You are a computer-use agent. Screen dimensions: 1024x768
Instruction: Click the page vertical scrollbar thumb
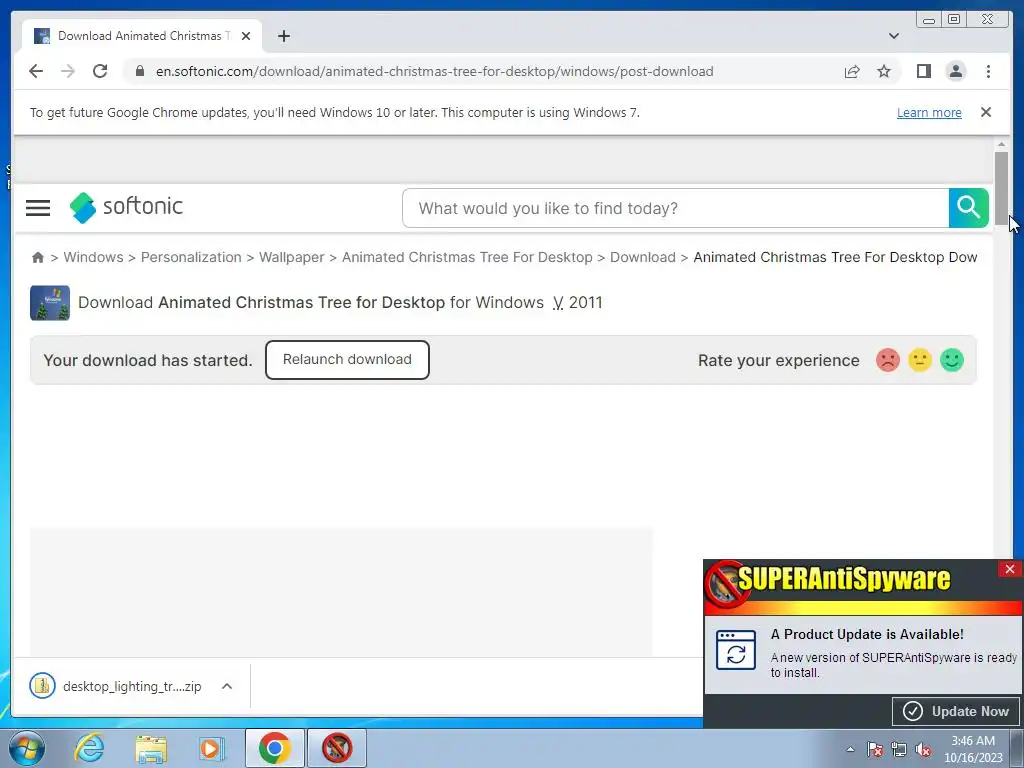click(x=1001, y=189)
